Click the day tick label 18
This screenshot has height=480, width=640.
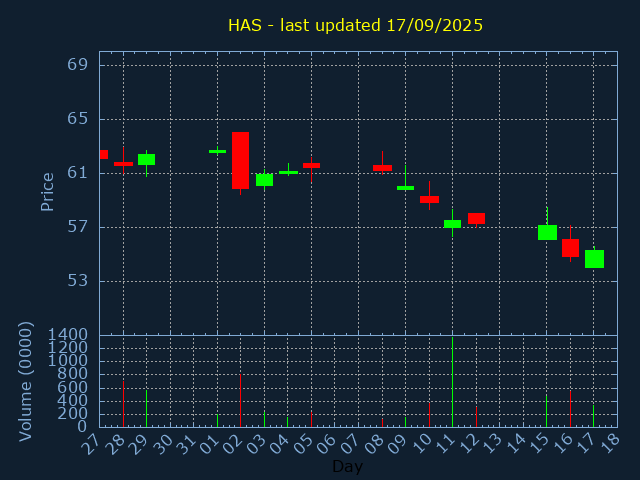pos(609,444)
